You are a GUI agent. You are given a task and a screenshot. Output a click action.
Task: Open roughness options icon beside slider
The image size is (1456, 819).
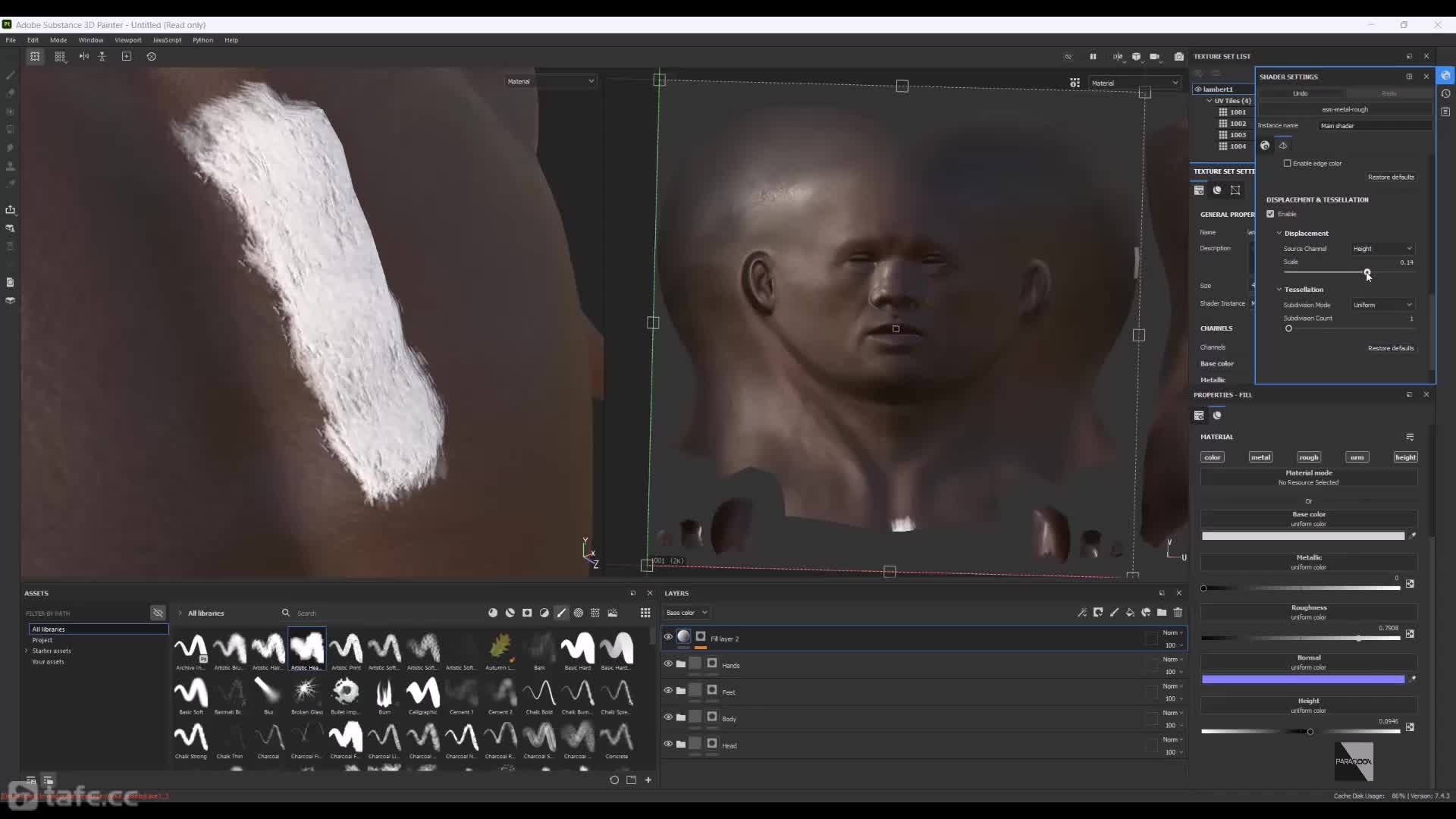point(1410,634)
